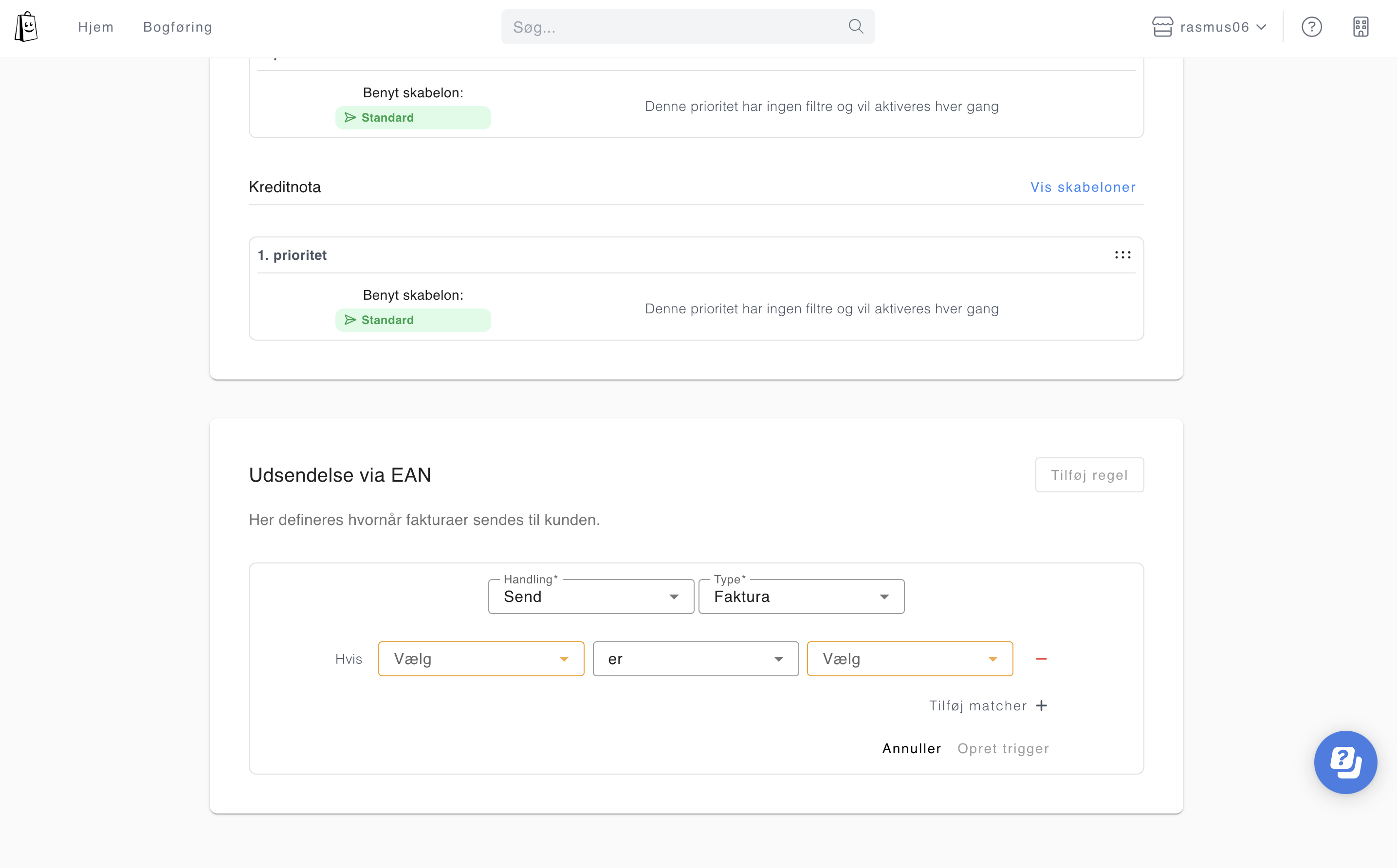Click the Hvis label
This screenshot has width=1397, height=868.
[349, 658]
